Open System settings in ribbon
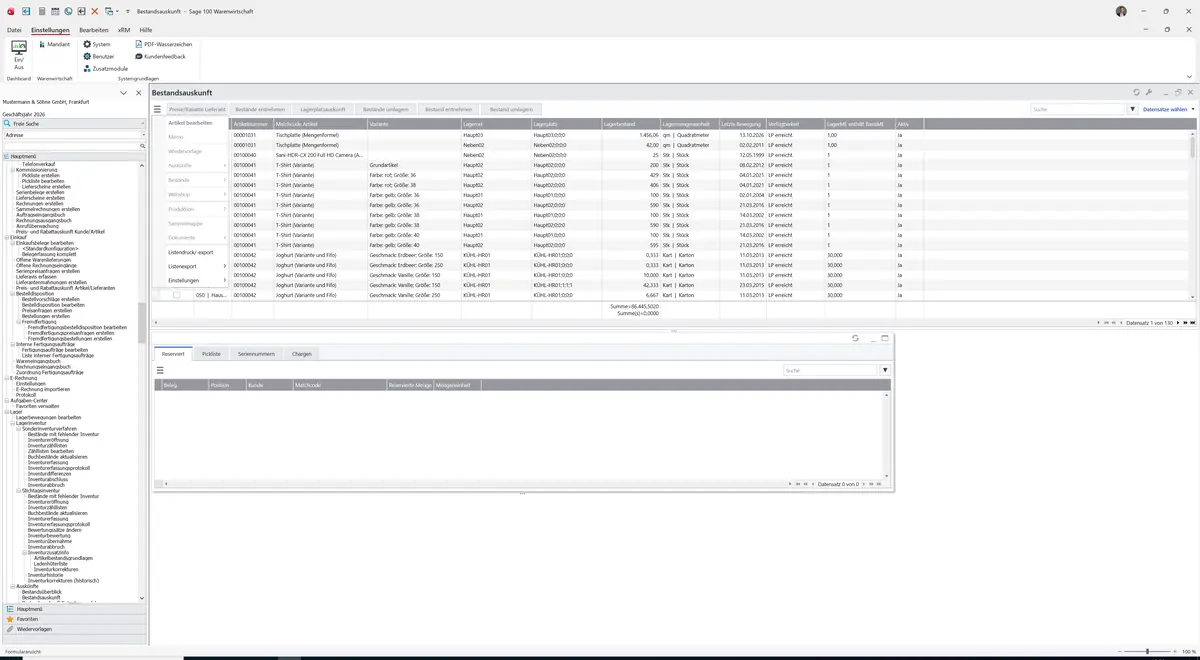The height and width of the screenshot is (660, 1200). click(x=97, y=44)
